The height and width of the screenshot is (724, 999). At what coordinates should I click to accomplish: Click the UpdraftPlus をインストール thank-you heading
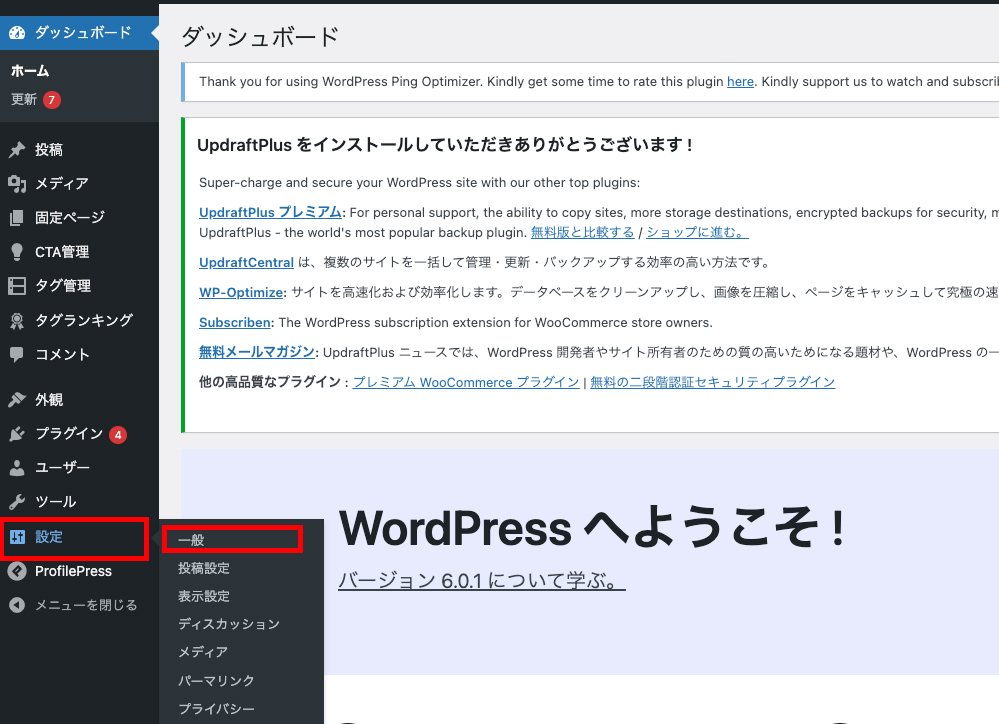tap(445, 145)
